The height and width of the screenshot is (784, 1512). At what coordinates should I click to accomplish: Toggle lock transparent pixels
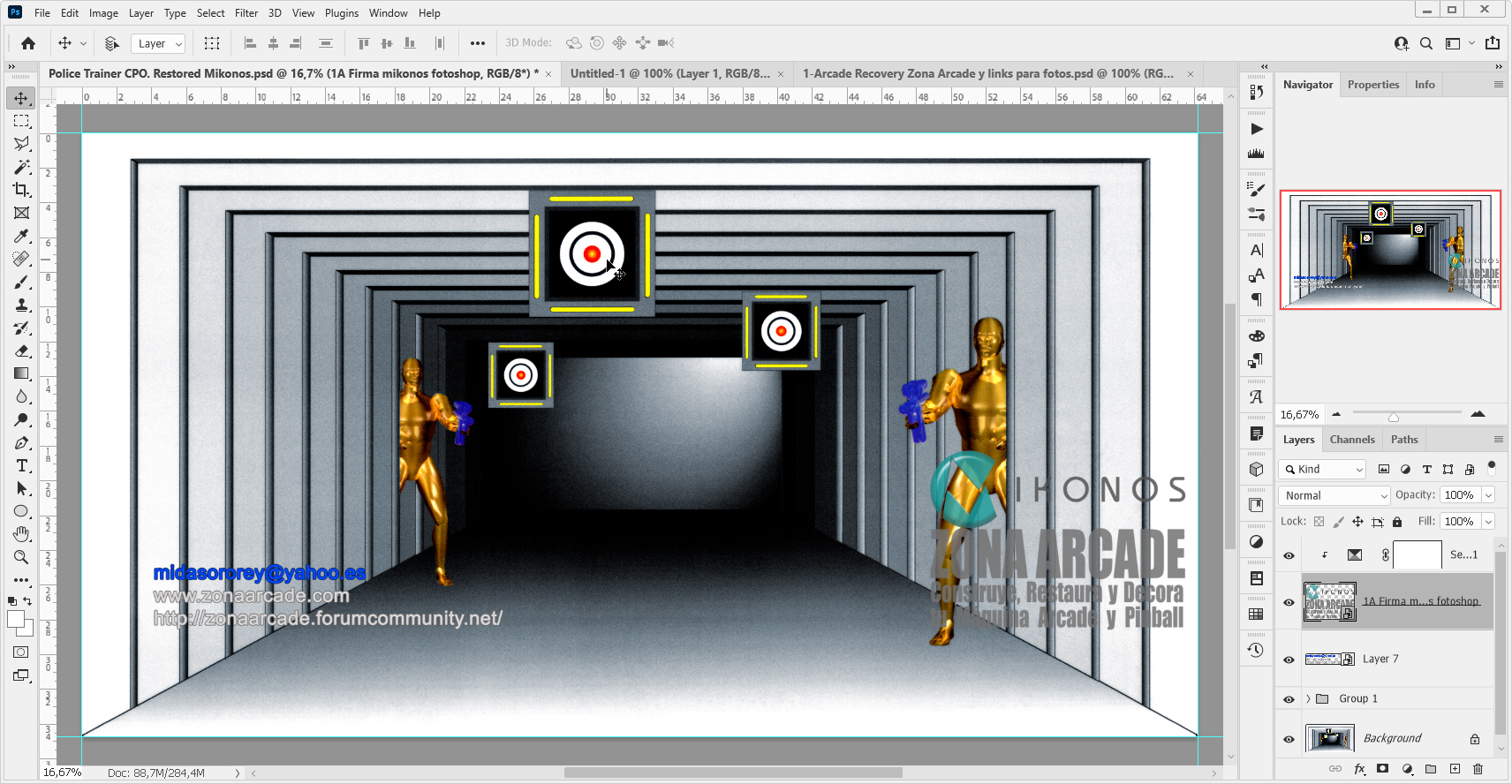tap(1319, 522)
